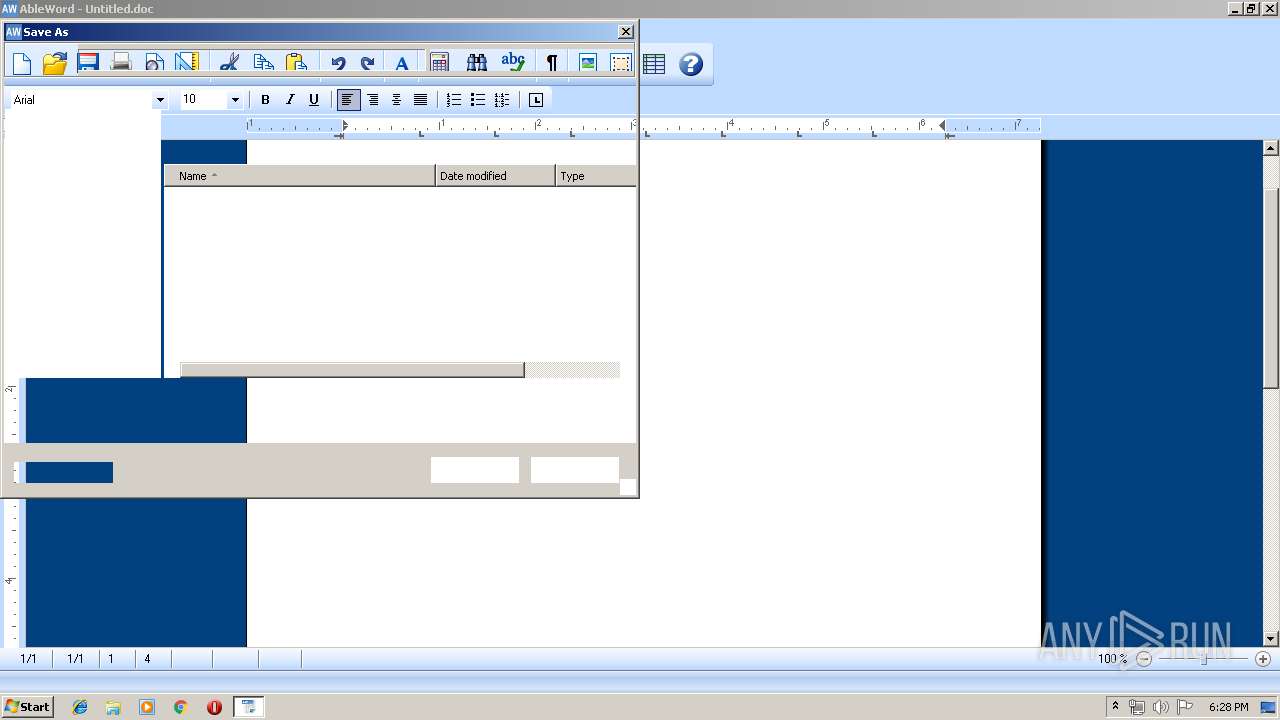
Task: Insert a text frame with dashed box icon
Action: (621, 63)
